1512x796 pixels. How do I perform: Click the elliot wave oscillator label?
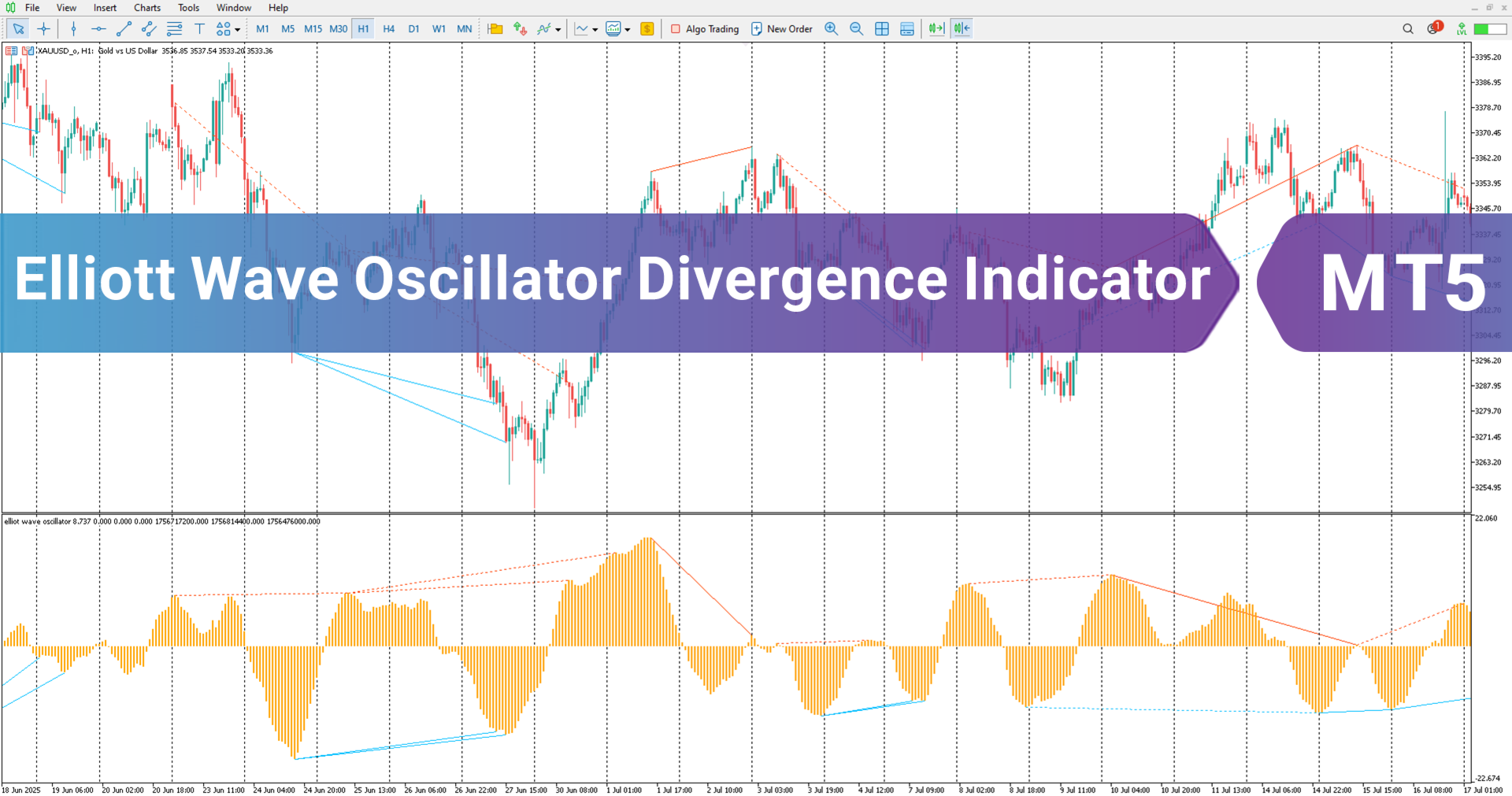coord(37,521)
